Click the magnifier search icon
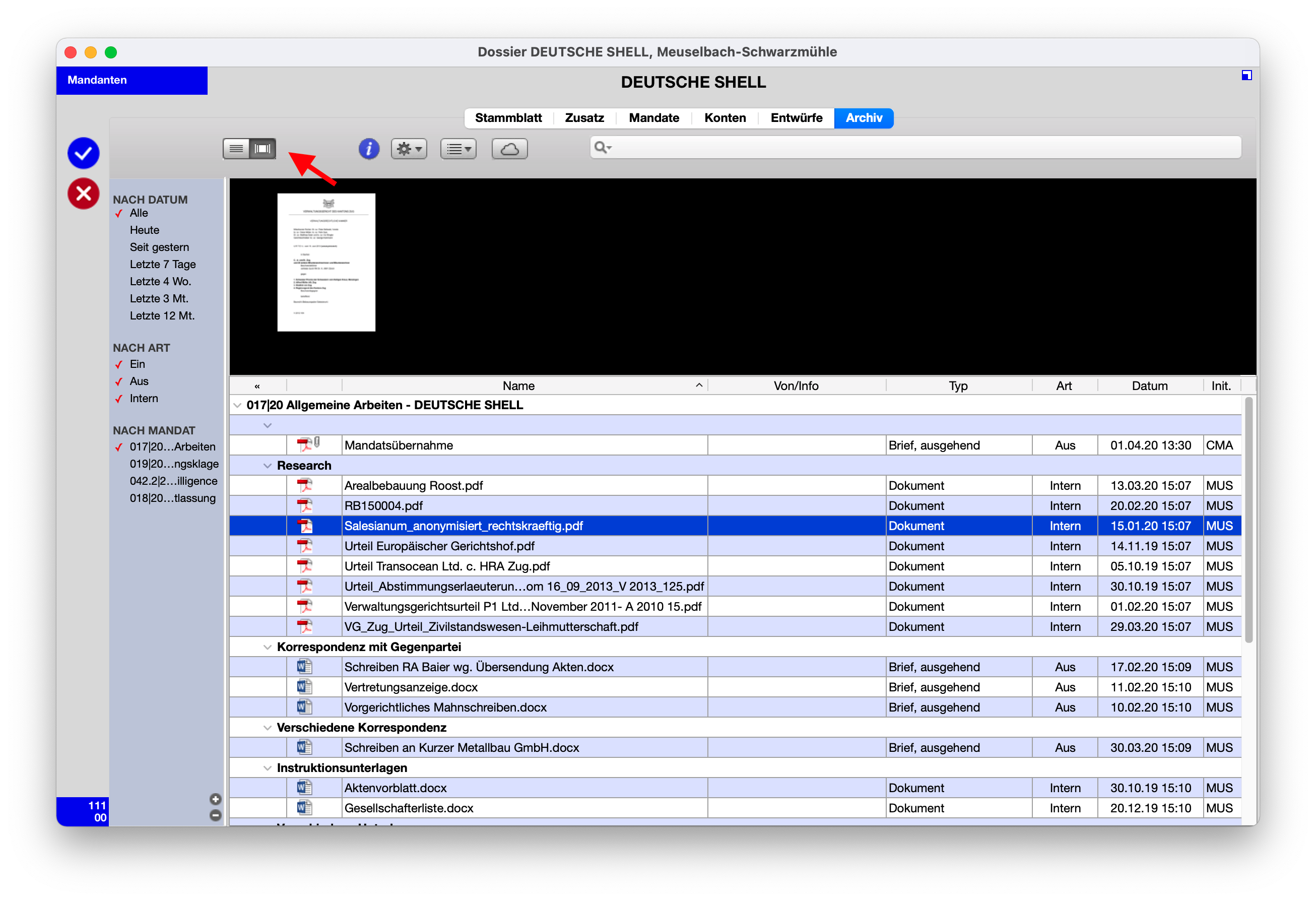The width and height of the screenshot is (1316, 901). tap(602, 147)
